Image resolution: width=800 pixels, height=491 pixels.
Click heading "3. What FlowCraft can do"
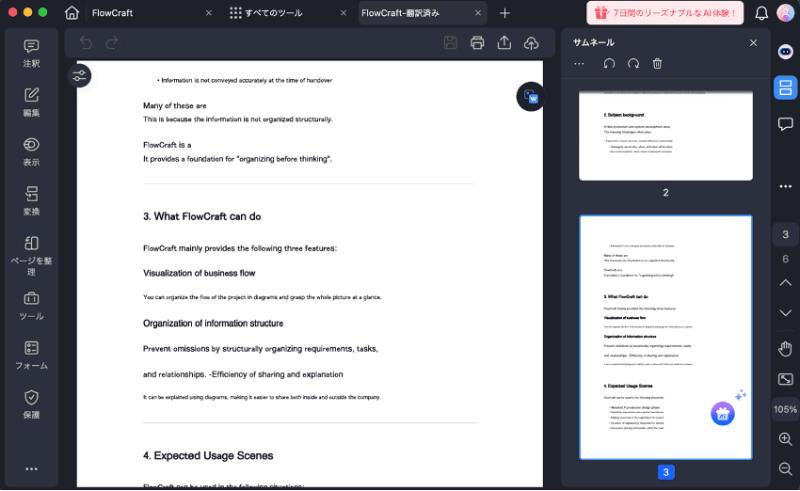(x=202, y=216)
